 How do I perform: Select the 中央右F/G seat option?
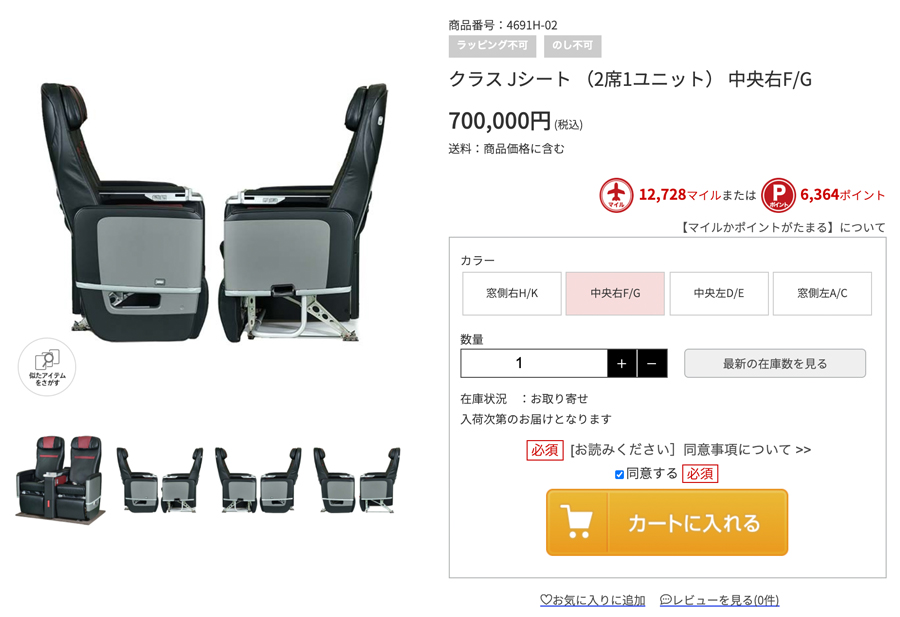(x=615, y=293)
